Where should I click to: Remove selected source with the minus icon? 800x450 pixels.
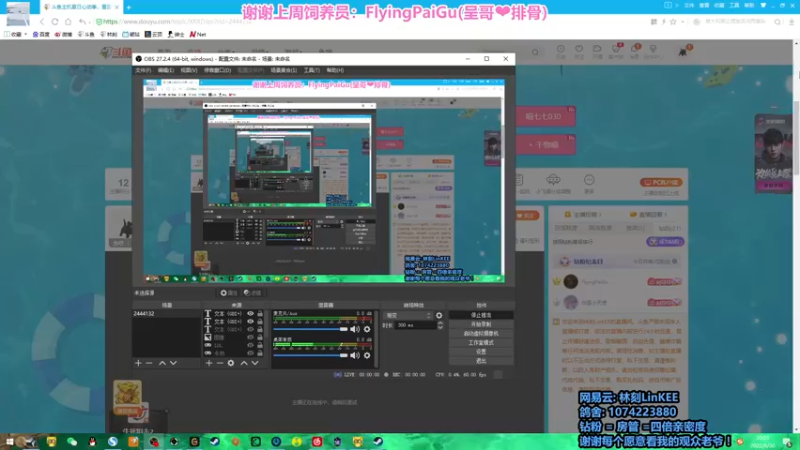coord(220,363)
